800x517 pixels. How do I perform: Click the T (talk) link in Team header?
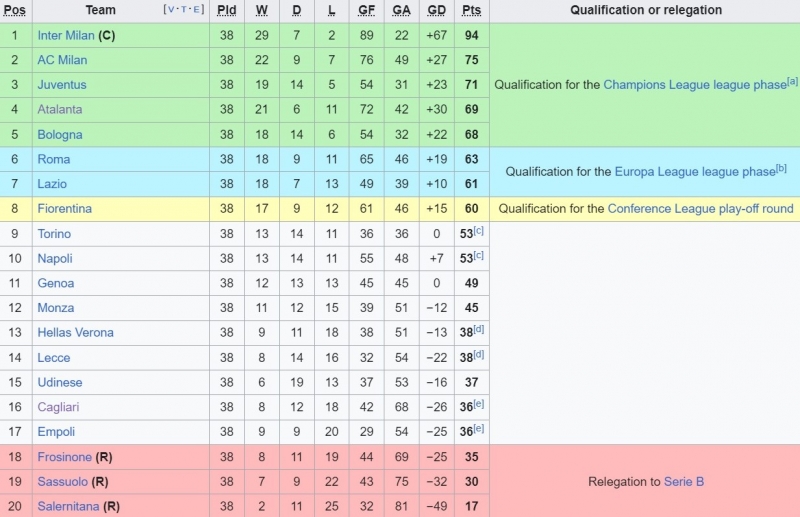182,10
